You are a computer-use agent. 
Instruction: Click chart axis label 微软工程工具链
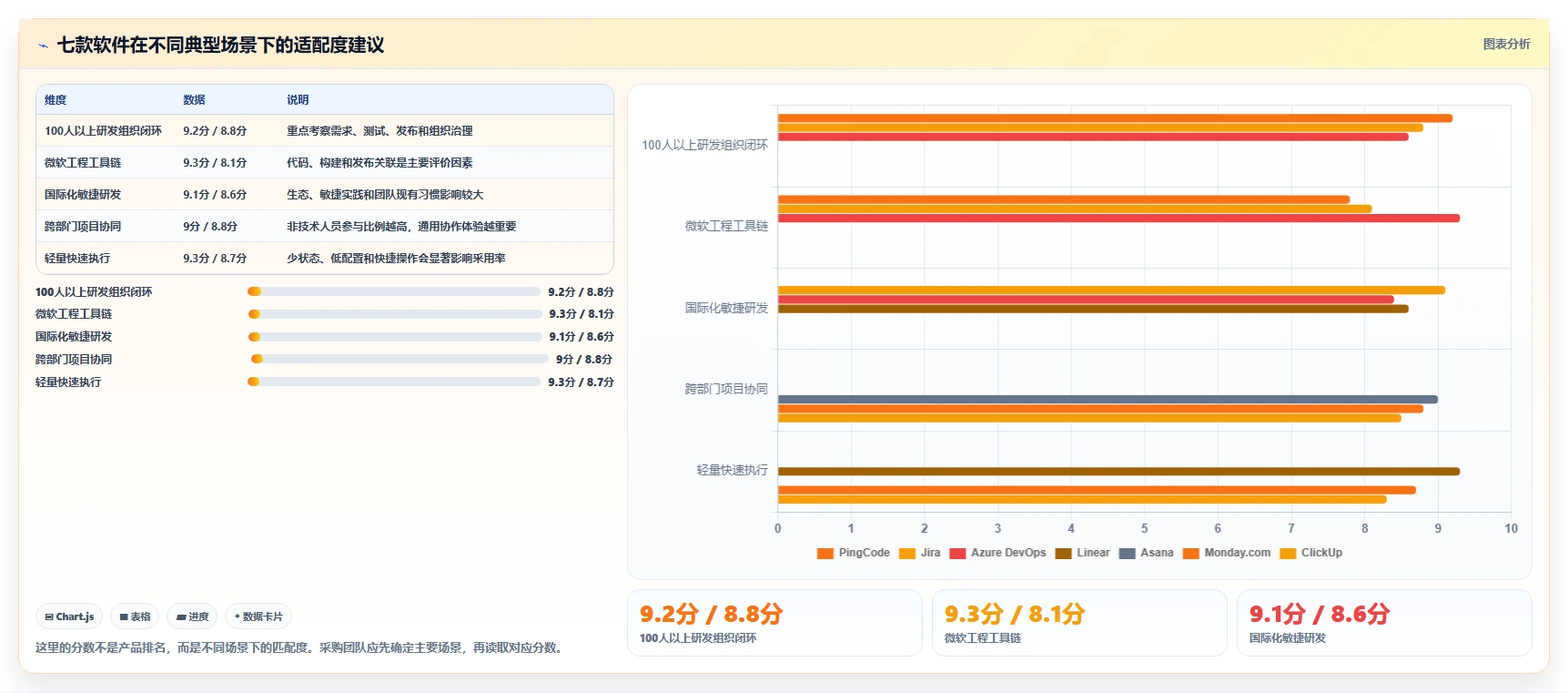click(726, 226)
